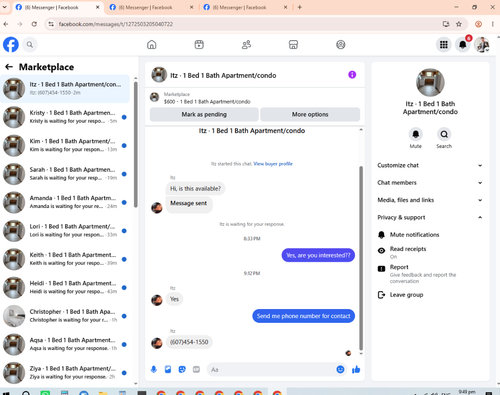Record a voice clip with microphone icon
This screenshot has width=500, height=395.
click(154, 369)
